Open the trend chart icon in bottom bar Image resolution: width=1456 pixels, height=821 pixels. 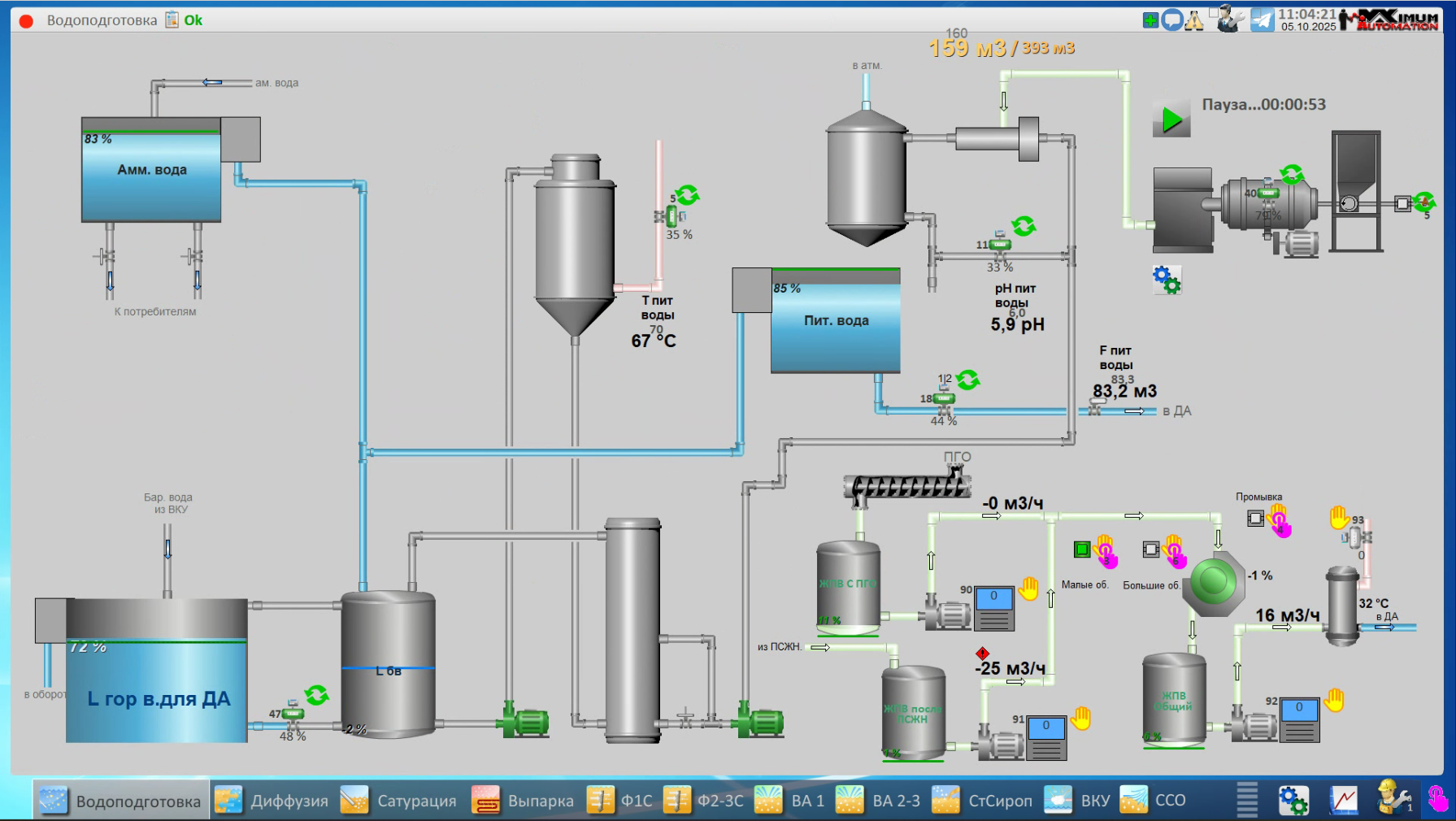(x=1344, y=801)
